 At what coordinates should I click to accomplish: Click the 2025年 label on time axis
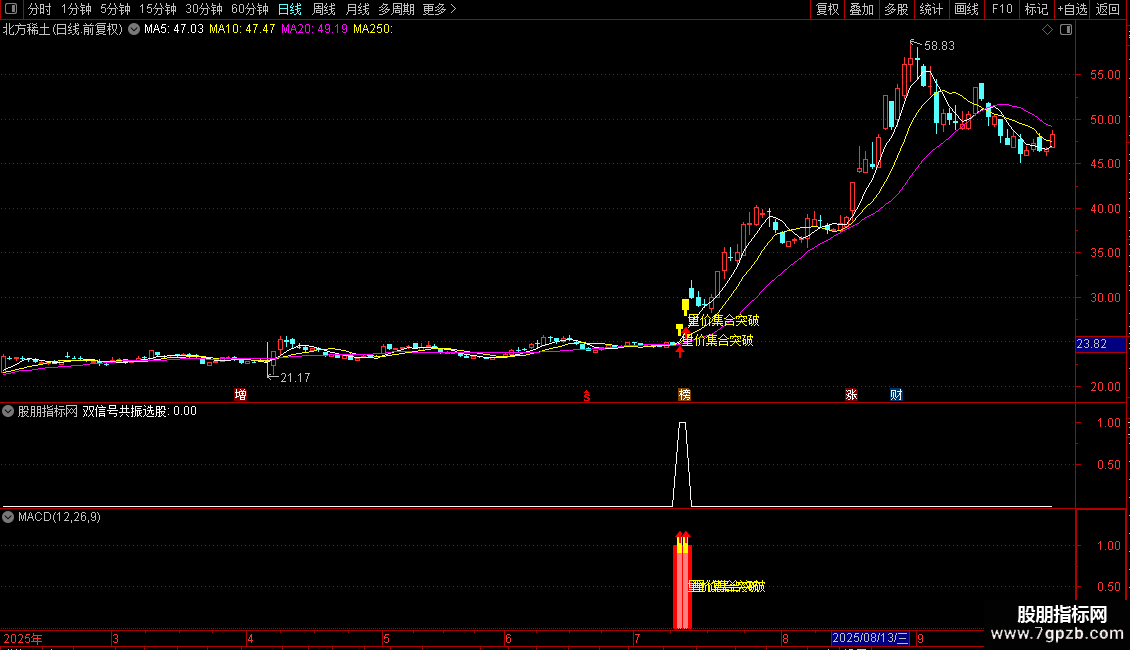point(22,638)
